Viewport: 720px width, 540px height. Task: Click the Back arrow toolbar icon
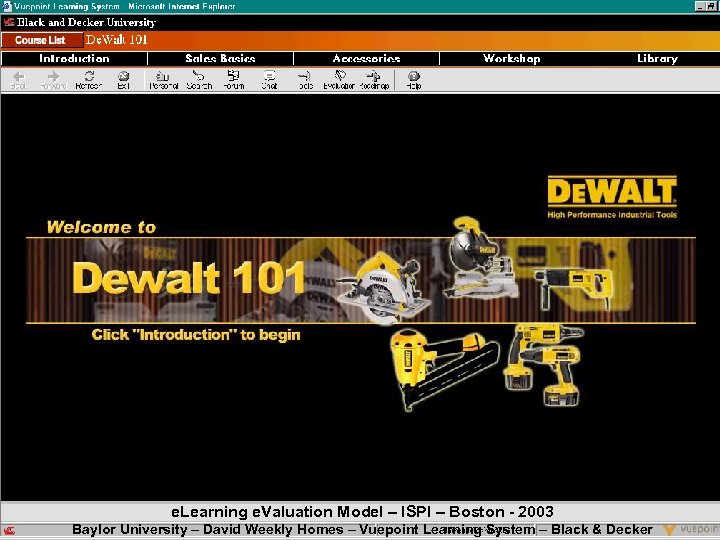pos(19,79)
